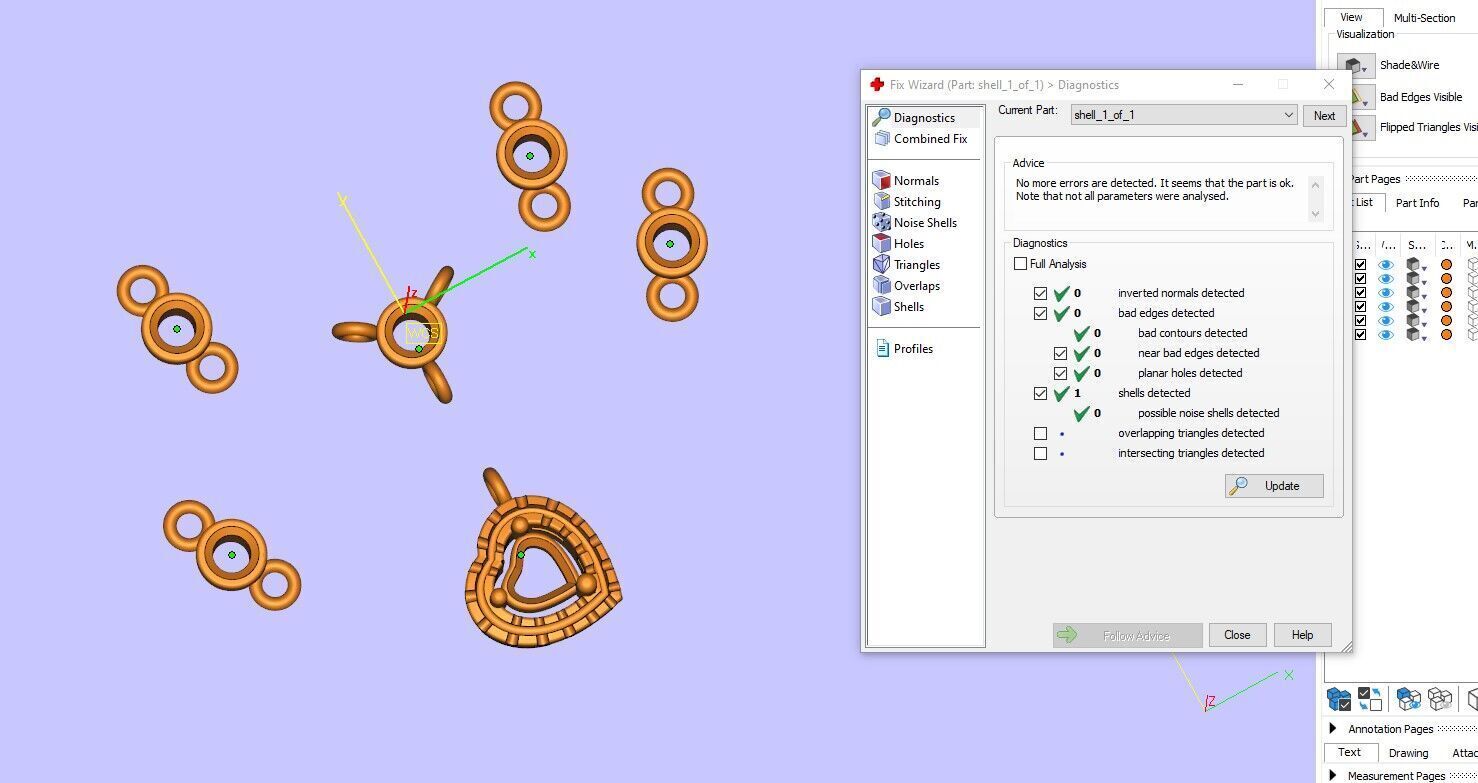Click the red cross Fix Wizard title icon
The width and height of the screenshot is (1478, 783).
877,85
